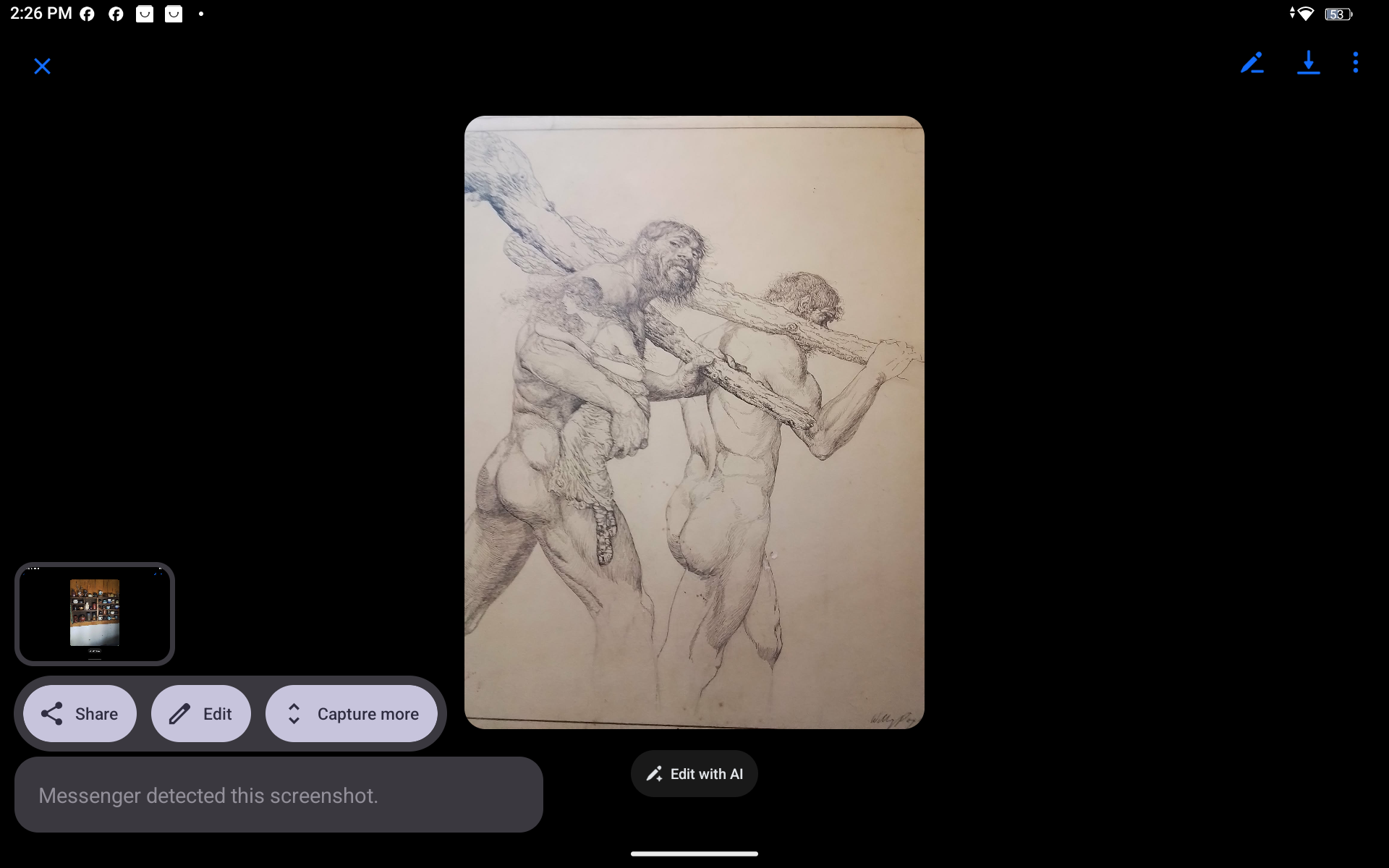Screen dimensions: 1389x868
Task: Tap the navigation gesture handle bar
Action: [694, 854]
